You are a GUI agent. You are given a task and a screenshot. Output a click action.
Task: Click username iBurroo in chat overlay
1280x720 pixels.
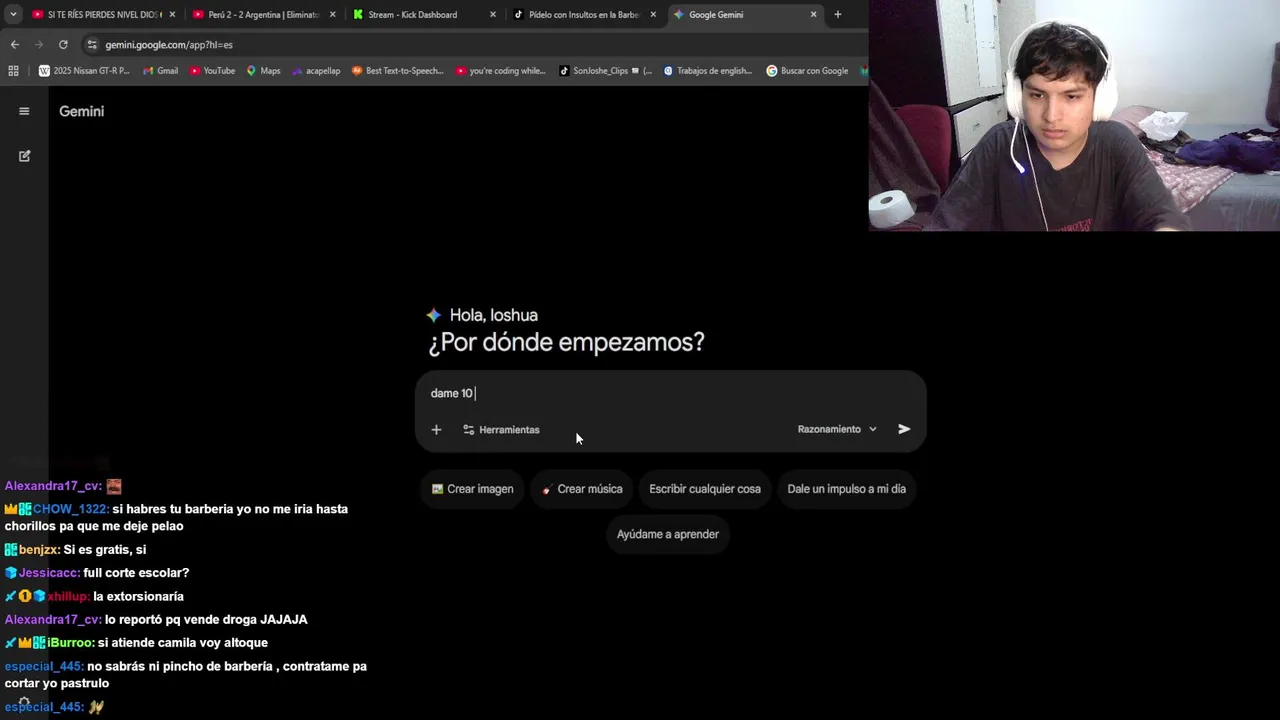(71, 643)
